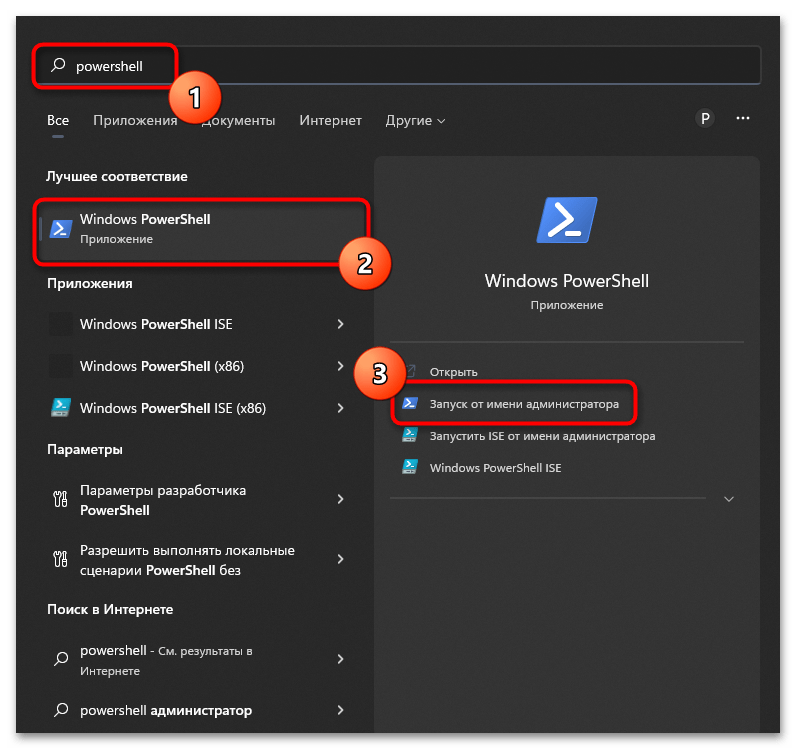Viewport: 796px width, 749px height.
Task: Expand the Windows PowerShell (x86) chevron
Action: (x=340, y=366)
